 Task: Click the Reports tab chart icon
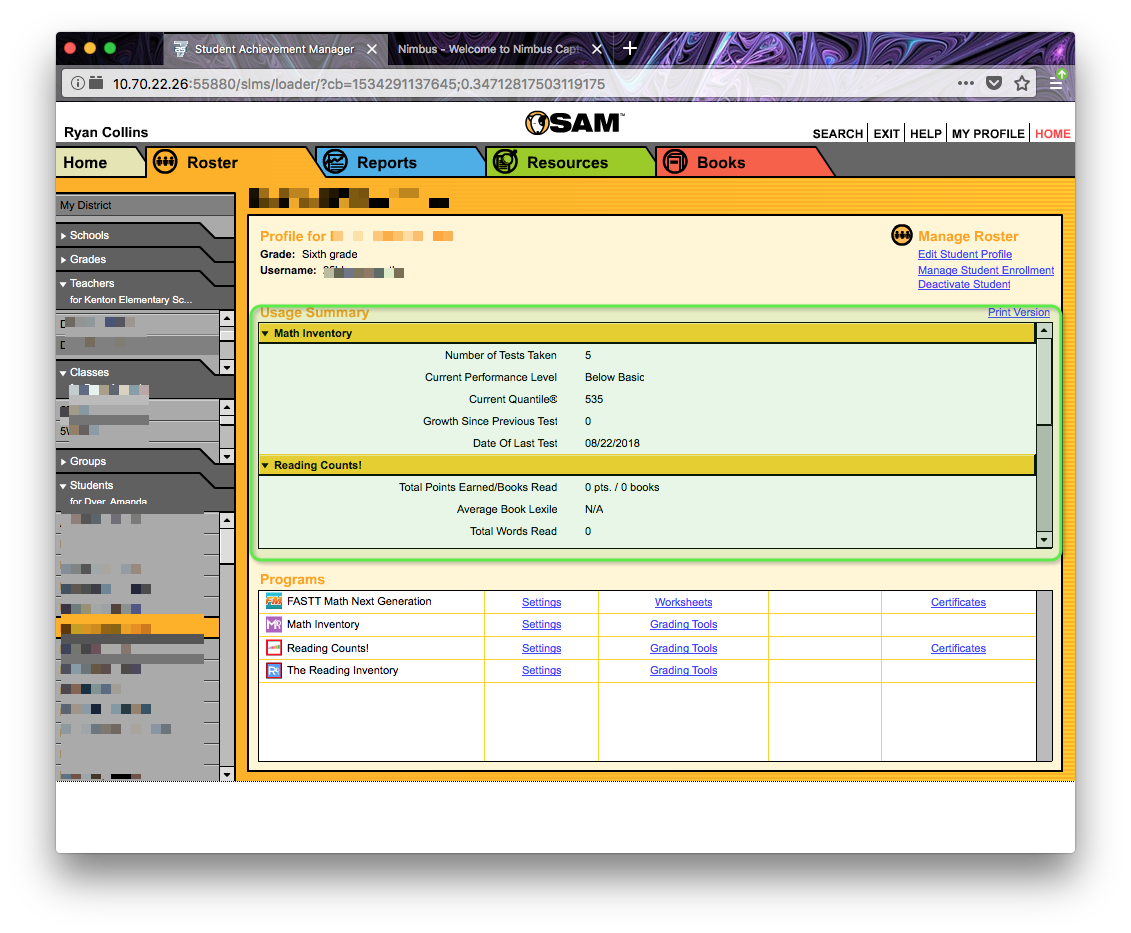coord(335,162)
